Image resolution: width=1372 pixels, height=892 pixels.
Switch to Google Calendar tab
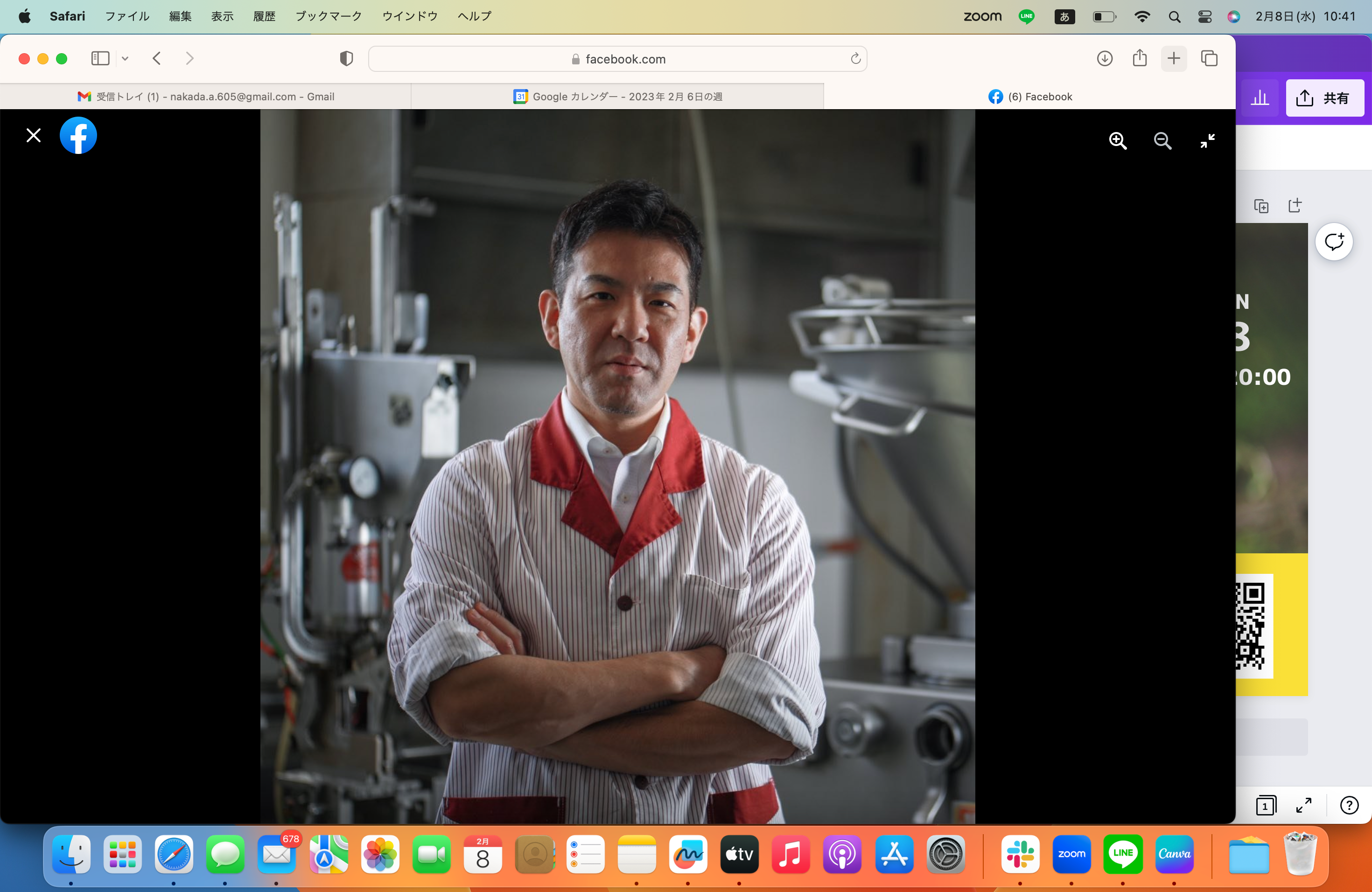[617, 97]
